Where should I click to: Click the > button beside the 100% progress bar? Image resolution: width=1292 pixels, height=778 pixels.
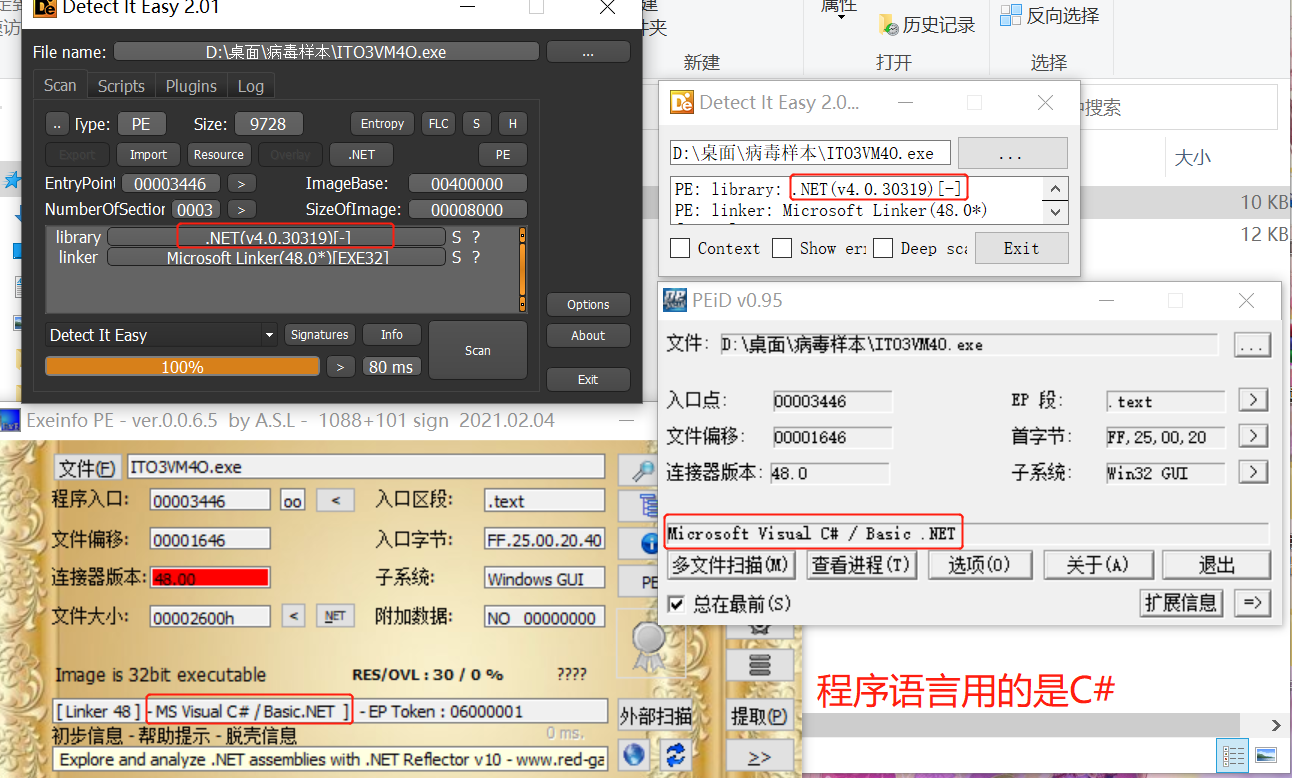[341, 367]
